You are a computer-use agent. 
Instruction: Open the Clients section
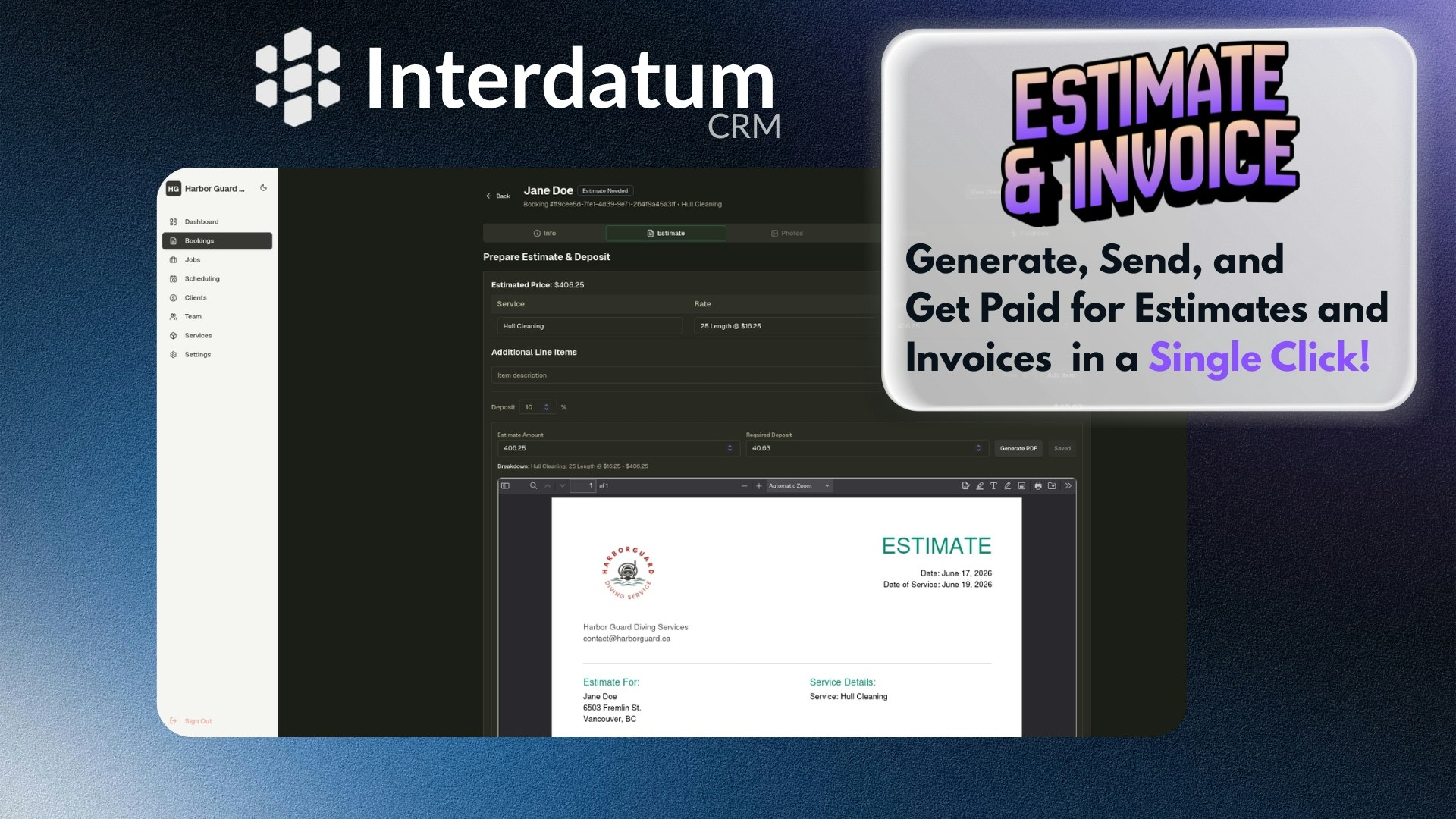[217, 298]
